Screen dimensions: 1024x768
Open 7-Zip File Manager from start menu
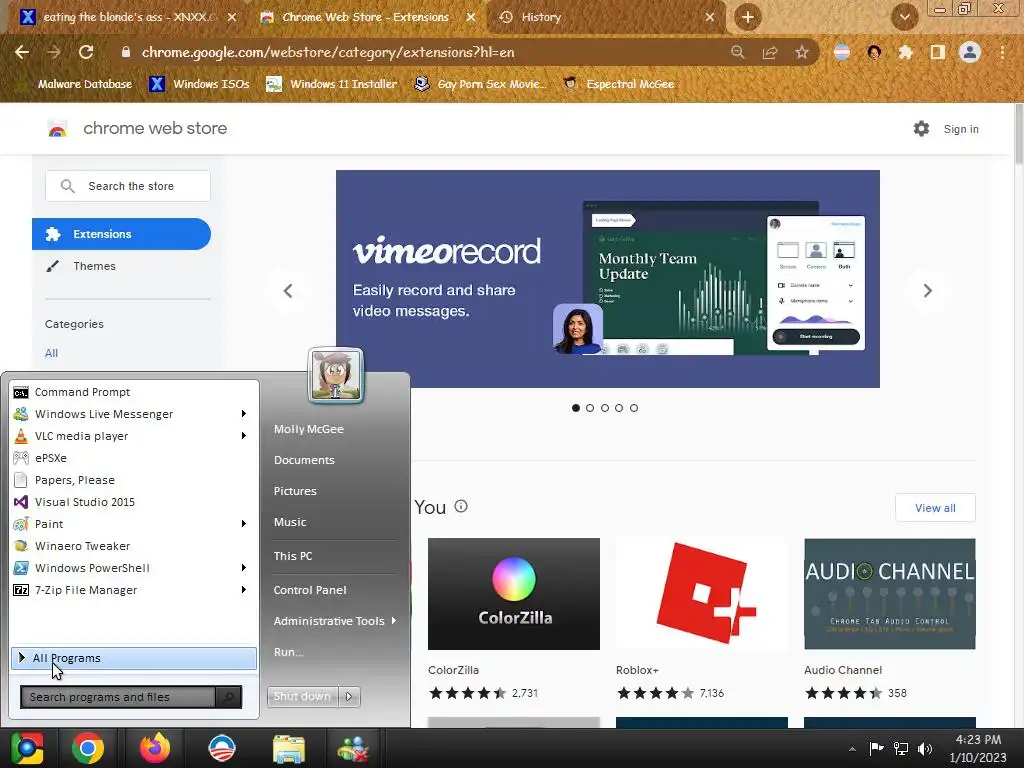(134, 590)
